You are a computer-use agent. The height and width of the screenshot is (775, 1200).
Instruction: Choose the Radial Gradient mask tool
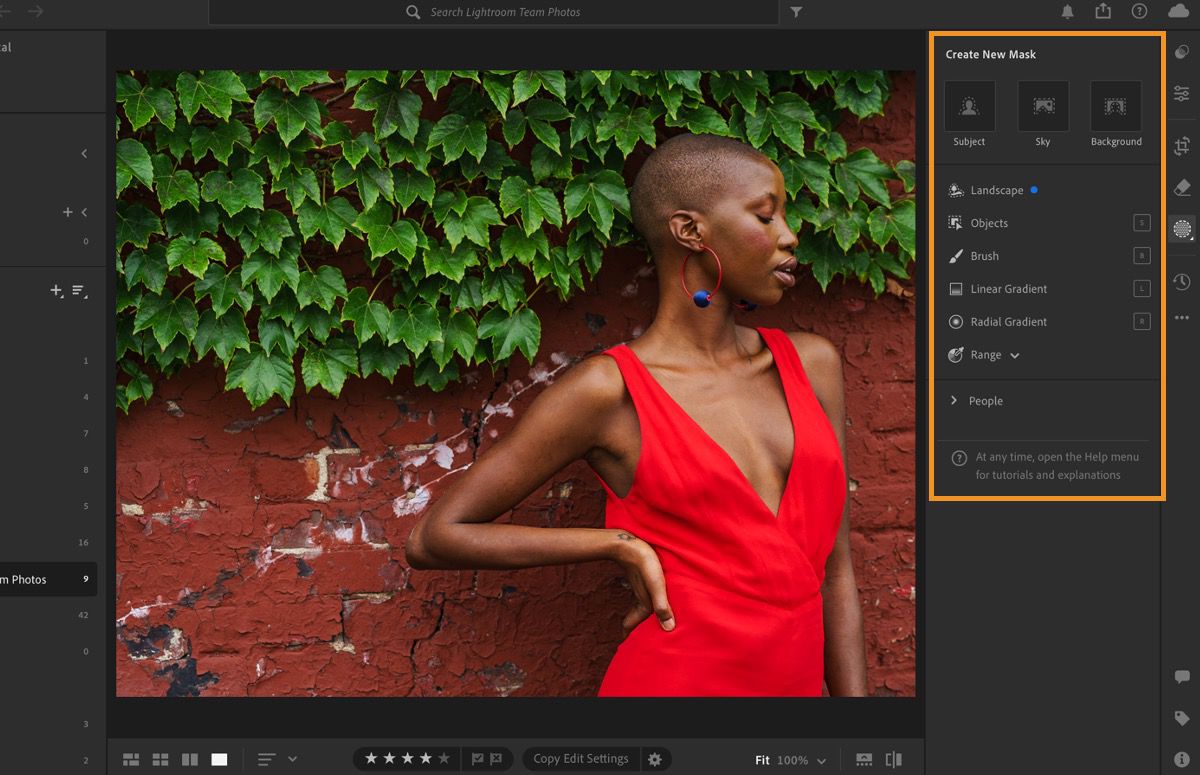click(x=1009, y=322)
